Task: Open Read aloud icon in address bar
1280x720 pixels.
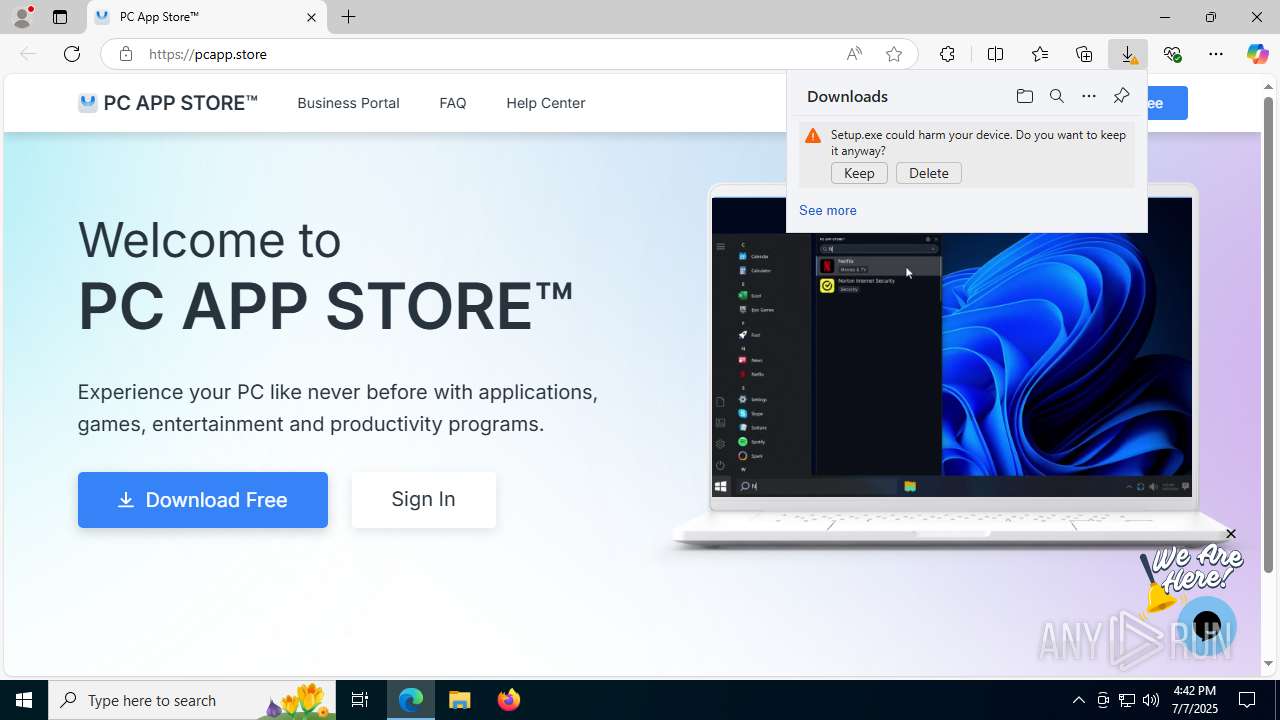Action: (x=854, y=54)
